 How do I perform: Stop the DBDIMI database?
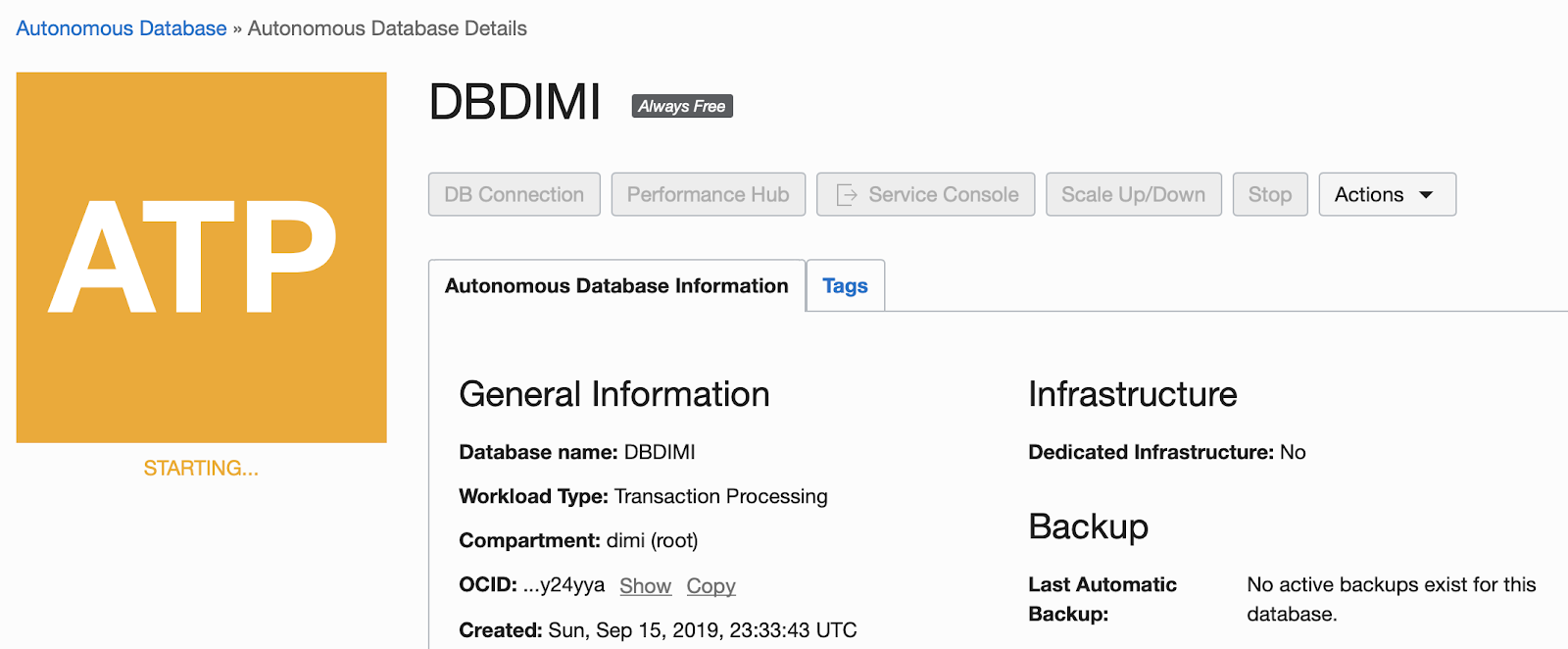(1269, 194)
